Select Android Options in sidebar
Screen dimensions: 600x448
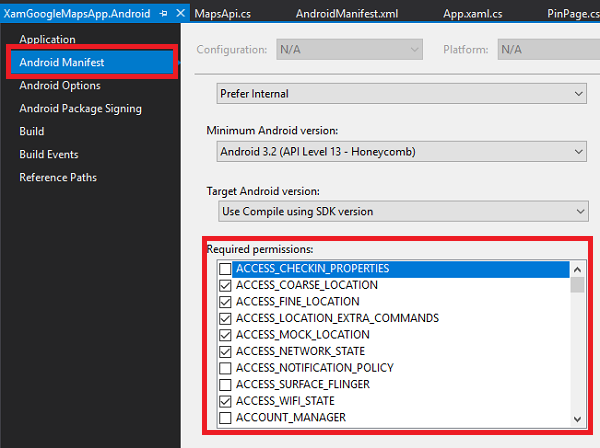coord(60,86)
